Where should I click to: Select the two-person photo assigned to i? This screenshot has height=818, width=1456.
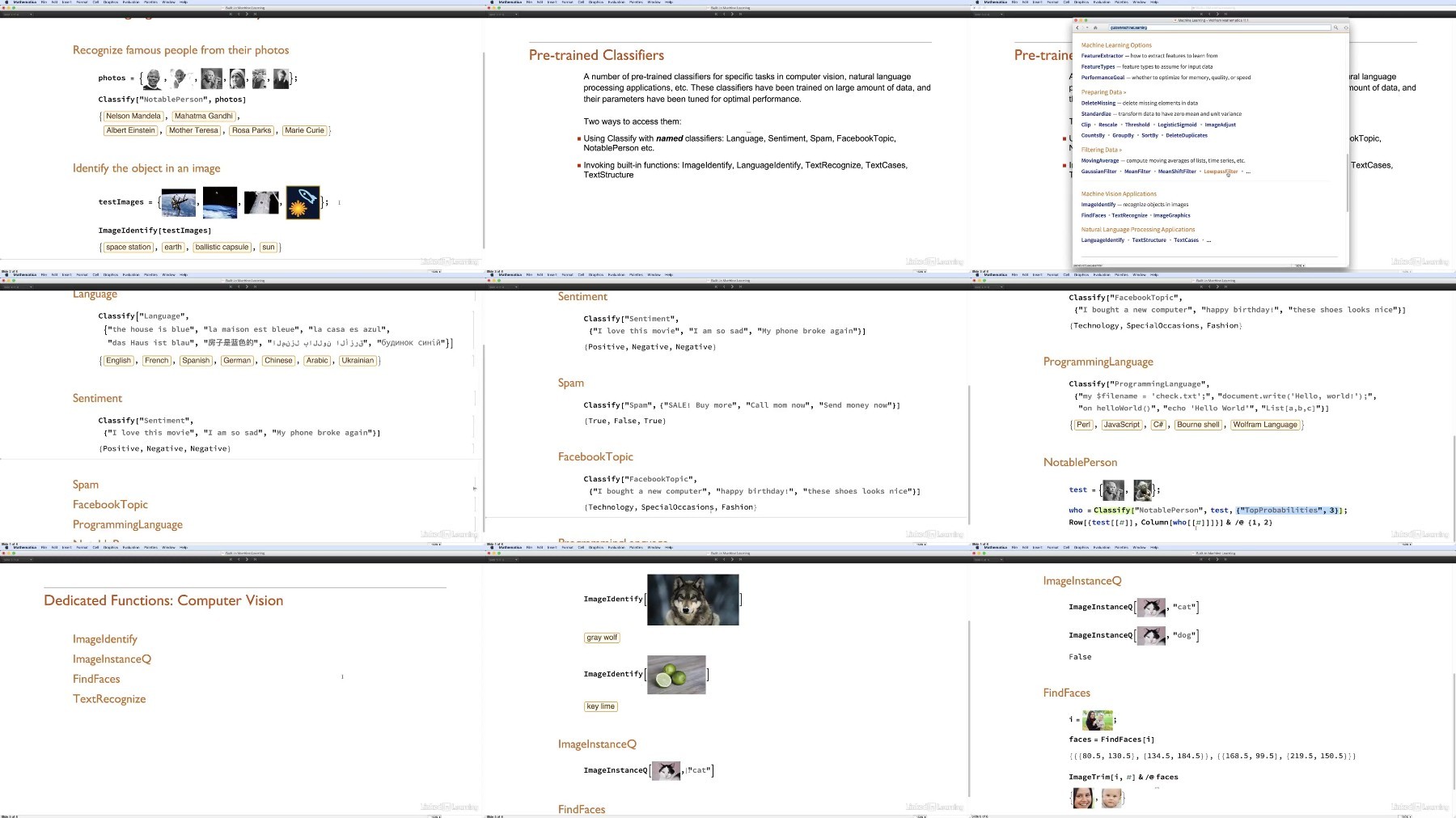[1098, 719]
